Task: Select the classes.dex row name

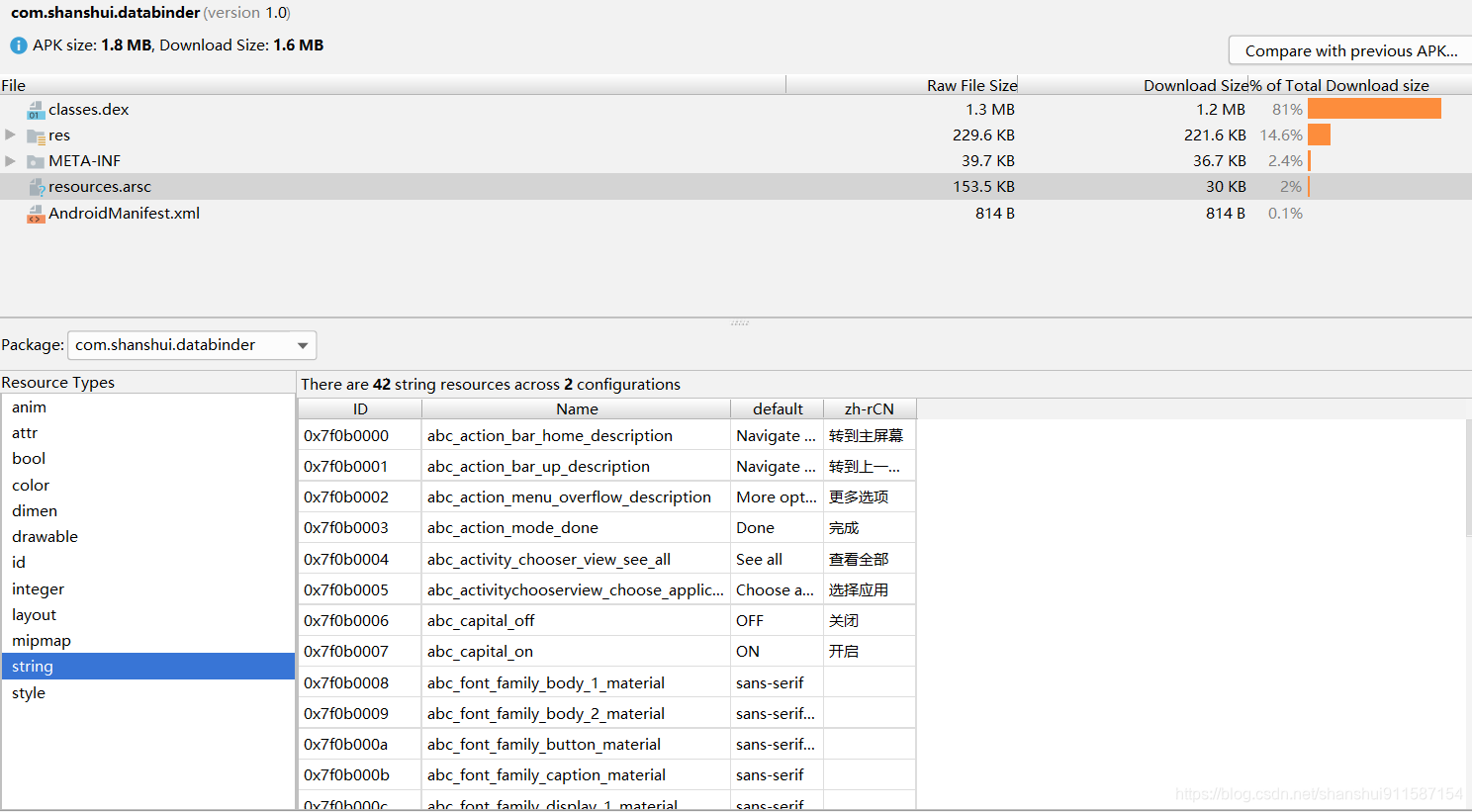Action: (x=89, y=110)
